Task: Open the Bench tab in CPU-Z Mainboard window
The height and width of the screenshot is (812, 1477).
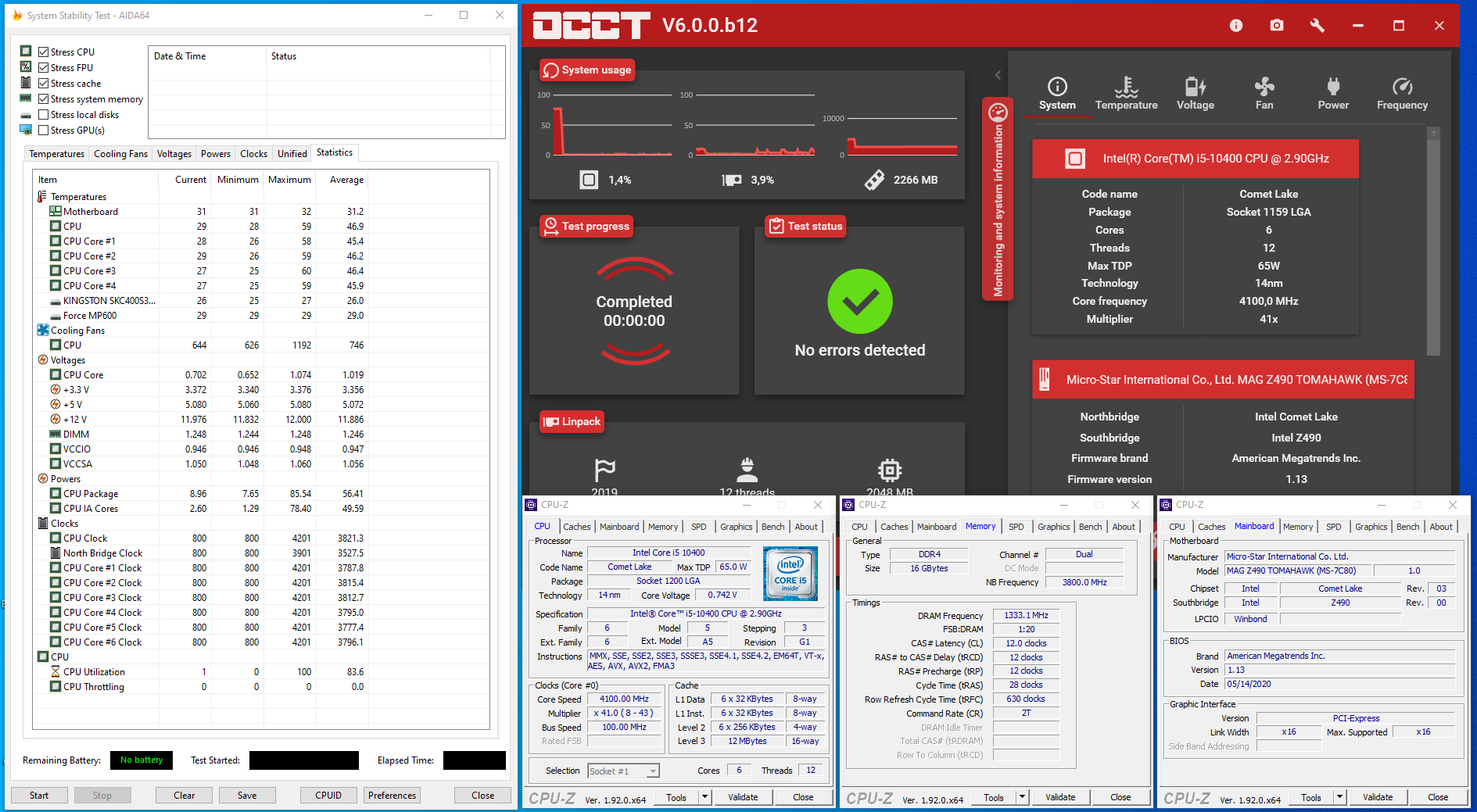Action: pyautogui.click(x=1407, y=527)
